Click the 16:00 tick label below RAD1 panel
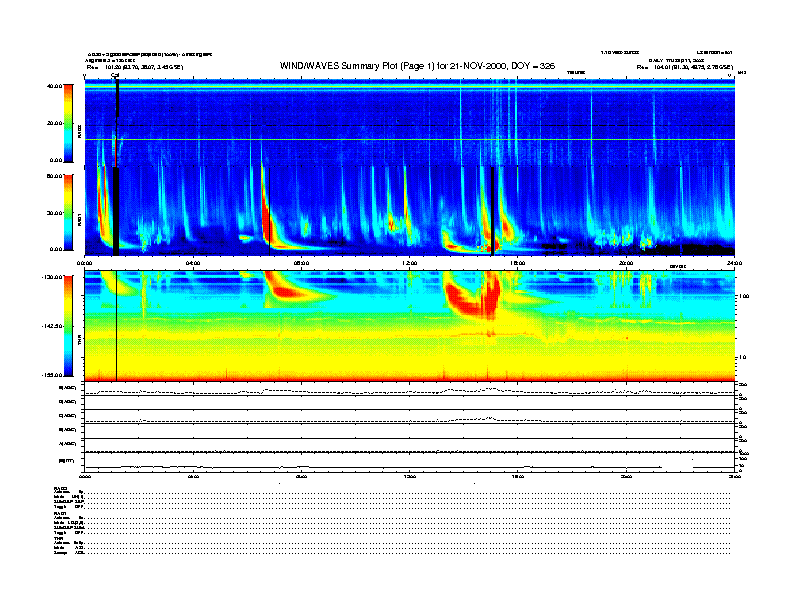Screen dimensions: 792x612 coord(518,263)
